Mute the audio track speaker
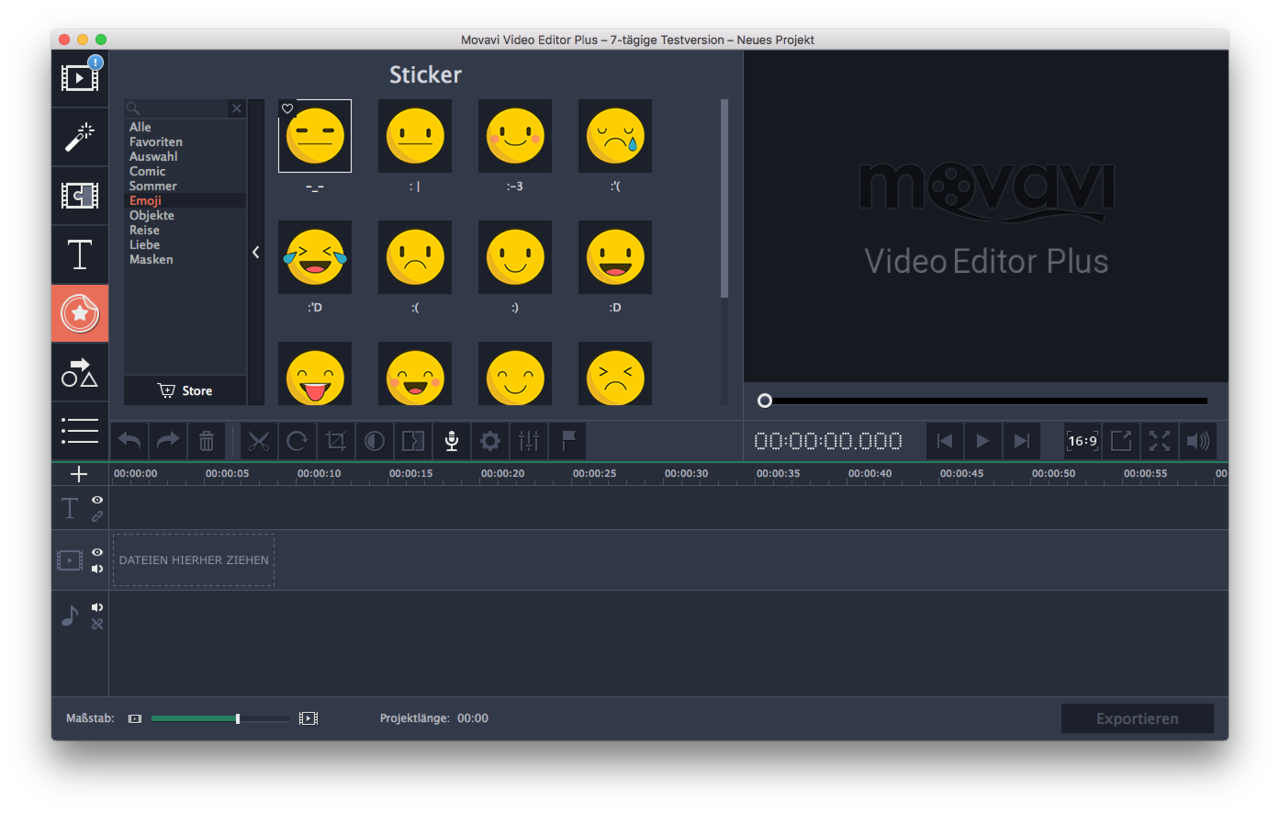Screen dimensions: 1280x814 (97, 607)
